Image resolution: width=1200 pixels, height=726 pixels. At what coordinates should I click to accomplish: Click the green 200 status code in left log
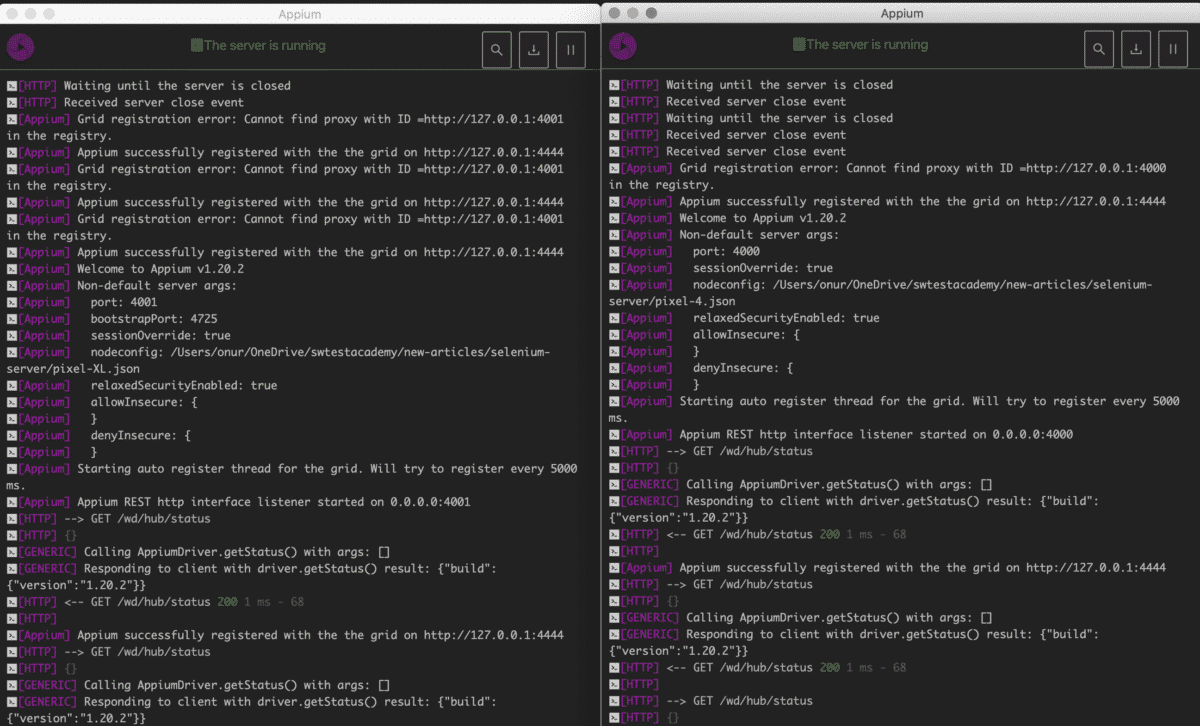[x=230, y=601]
